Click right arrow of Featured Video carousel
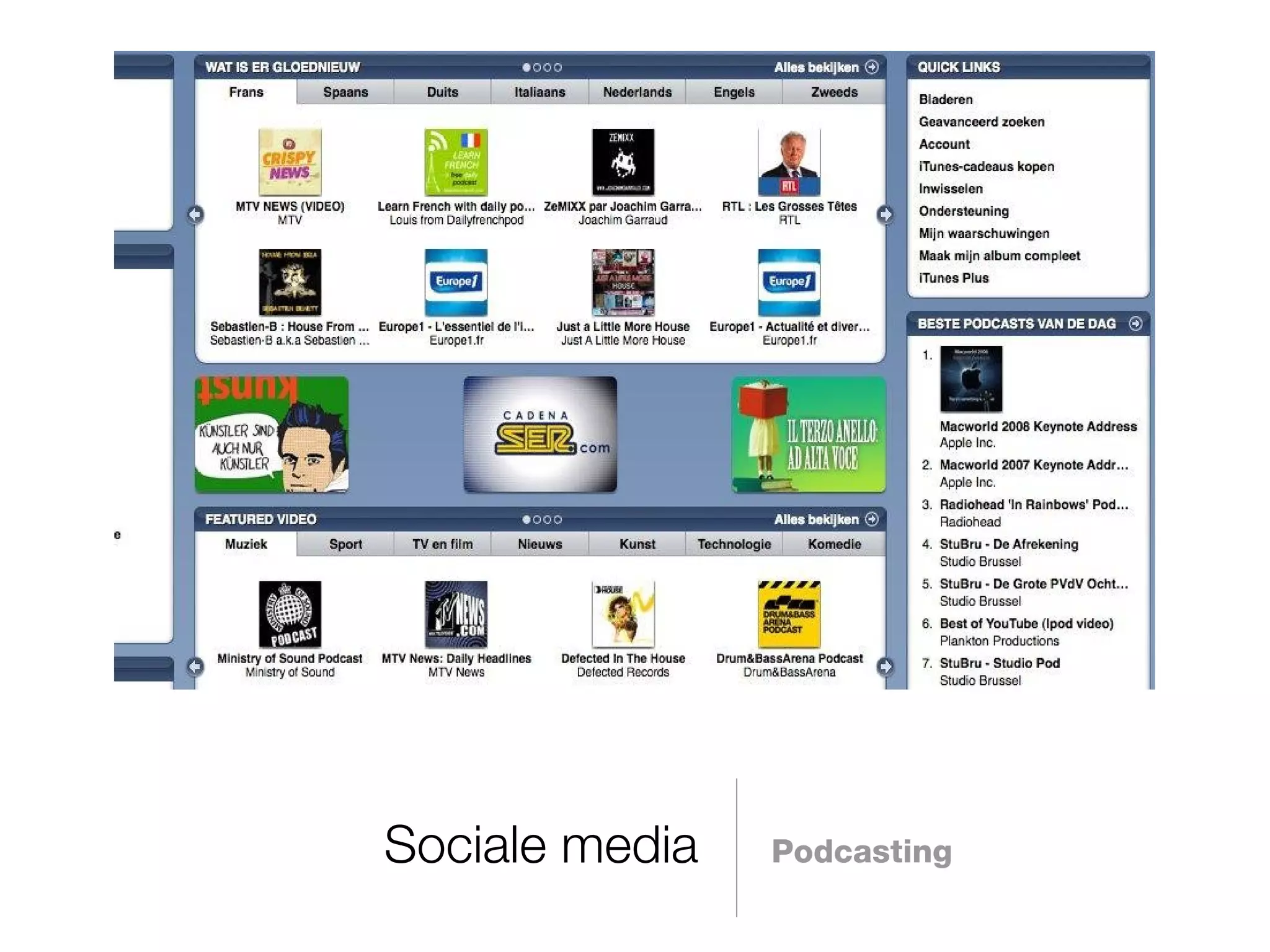The width and height of the screenshot is (1270, 952). 885,666
